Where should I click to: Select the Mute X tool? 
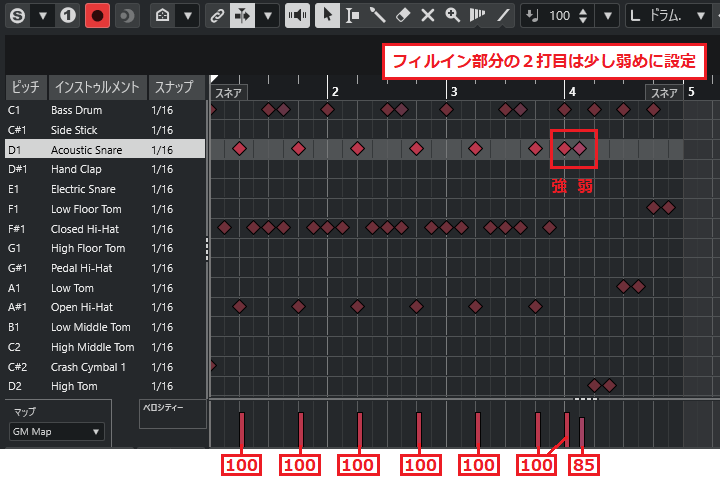(x=428, y=16)
